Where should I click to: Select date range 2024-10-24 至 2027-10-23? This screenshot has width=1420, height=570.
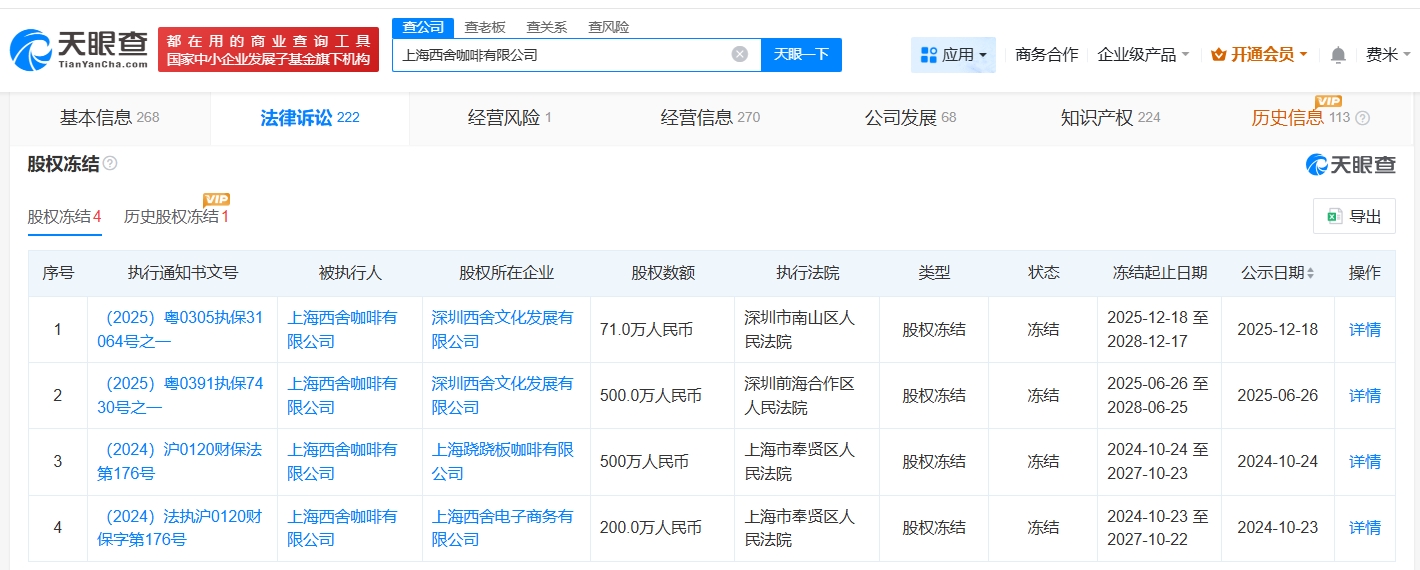coord(1158,461)
